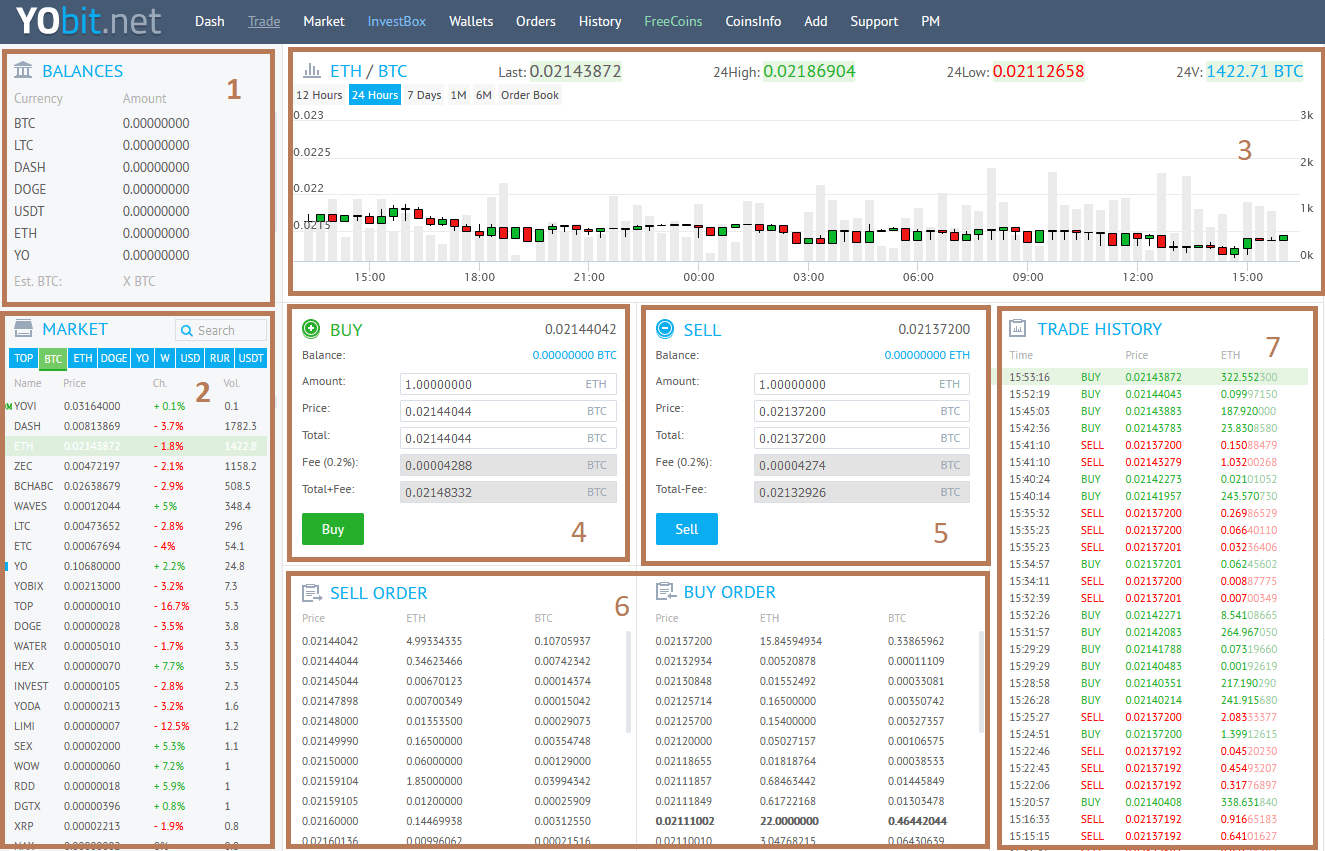
Task: Select the WAVES market row
Action: (x=138, y=506)
